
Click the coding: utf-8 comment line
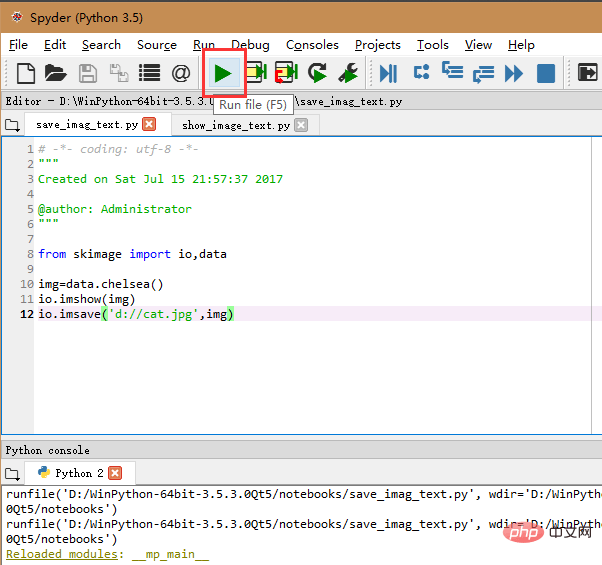coord(118,149)
